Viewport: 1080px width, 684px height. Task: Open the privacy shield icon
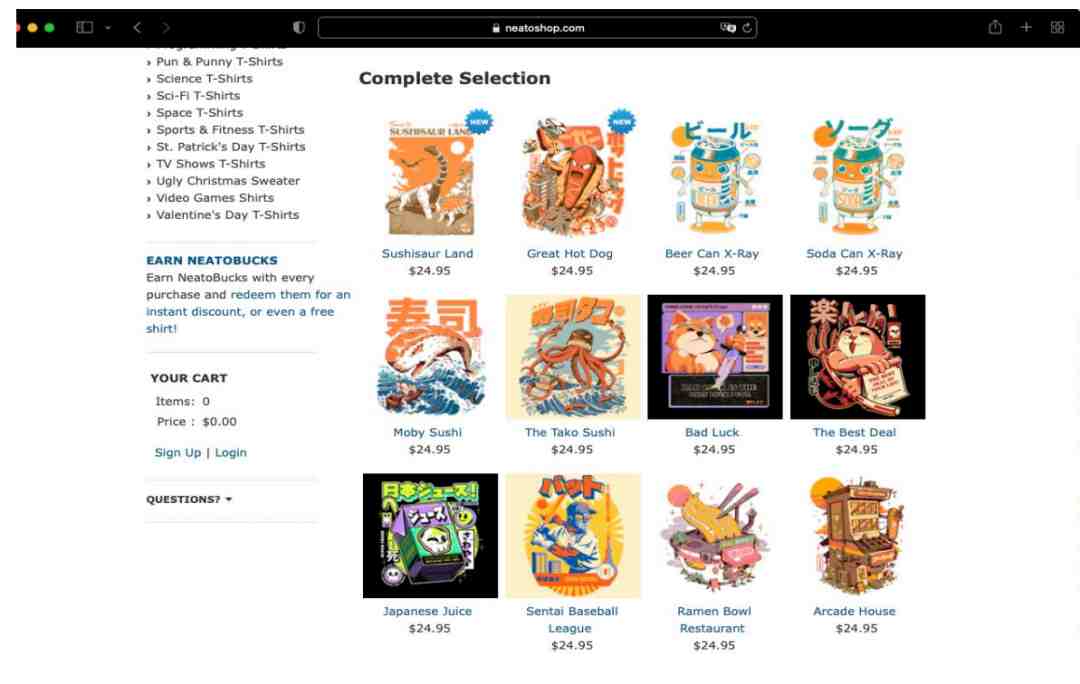[299, 28]
